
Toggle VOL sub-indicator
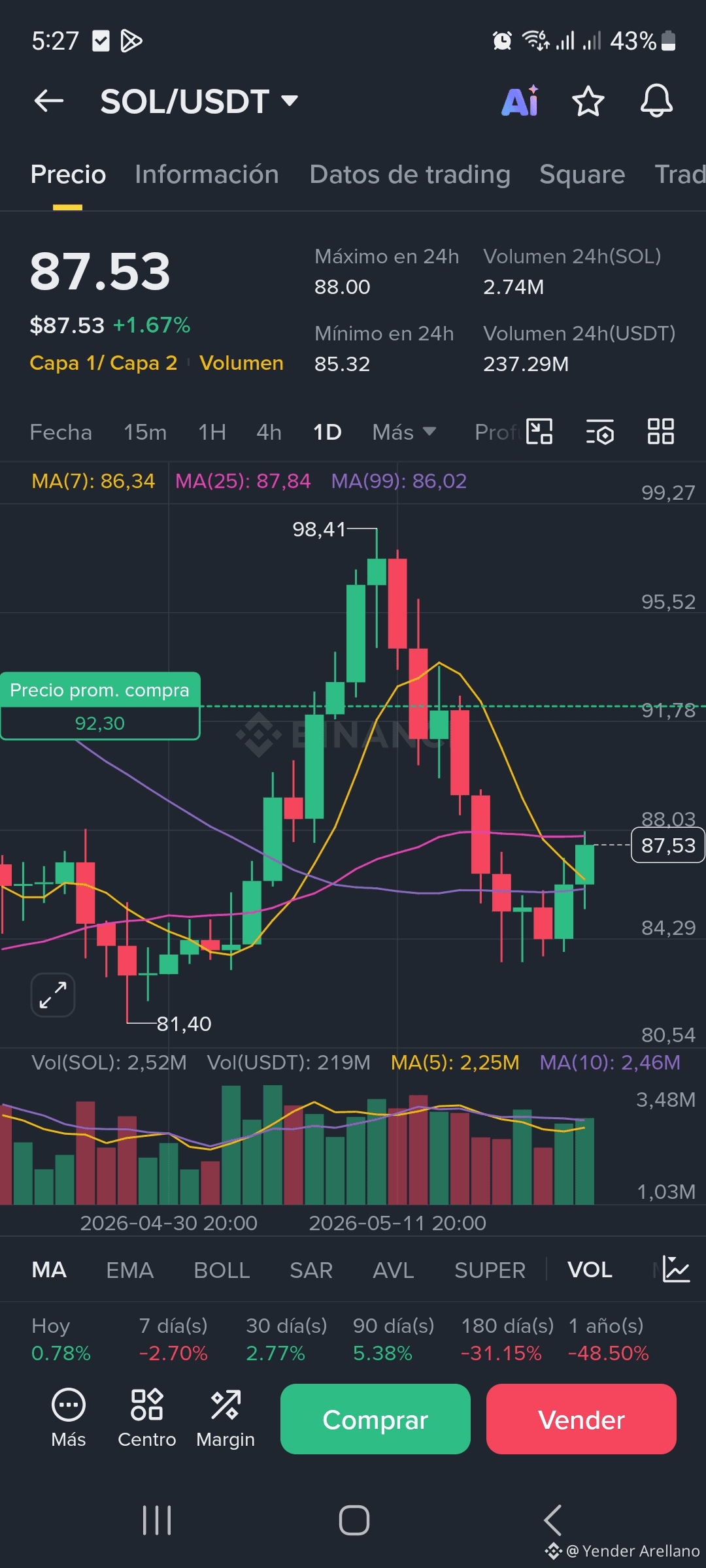[590, 1270]
